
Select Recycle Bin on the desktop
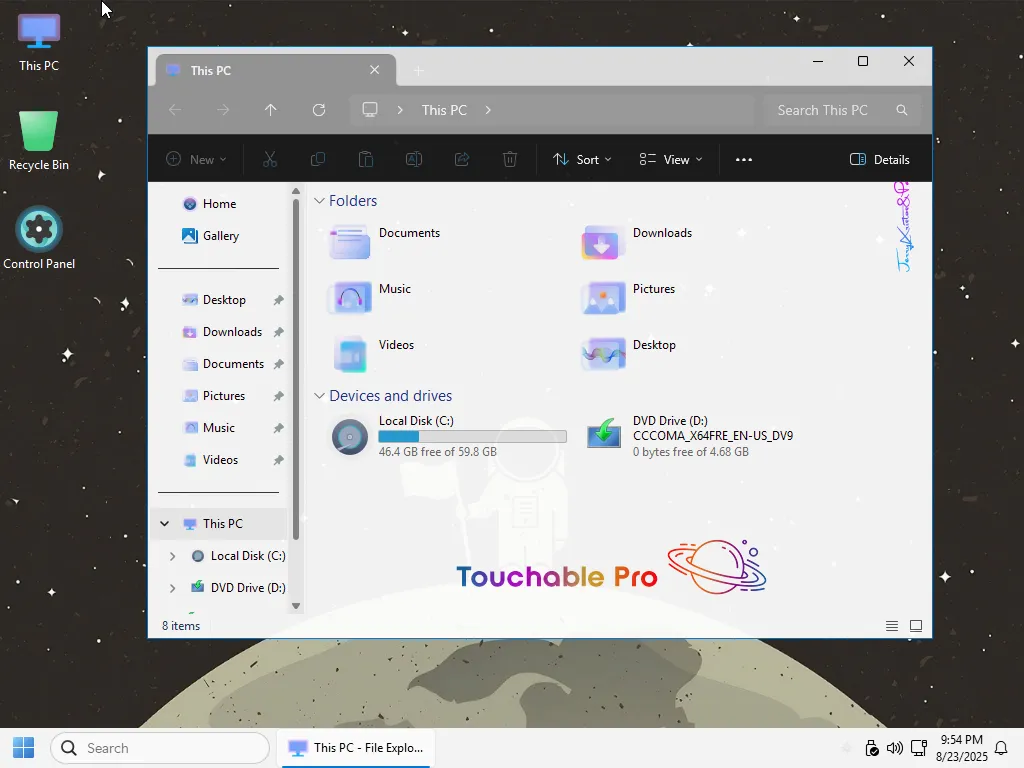pyautogui.click(x=39, y=140)
